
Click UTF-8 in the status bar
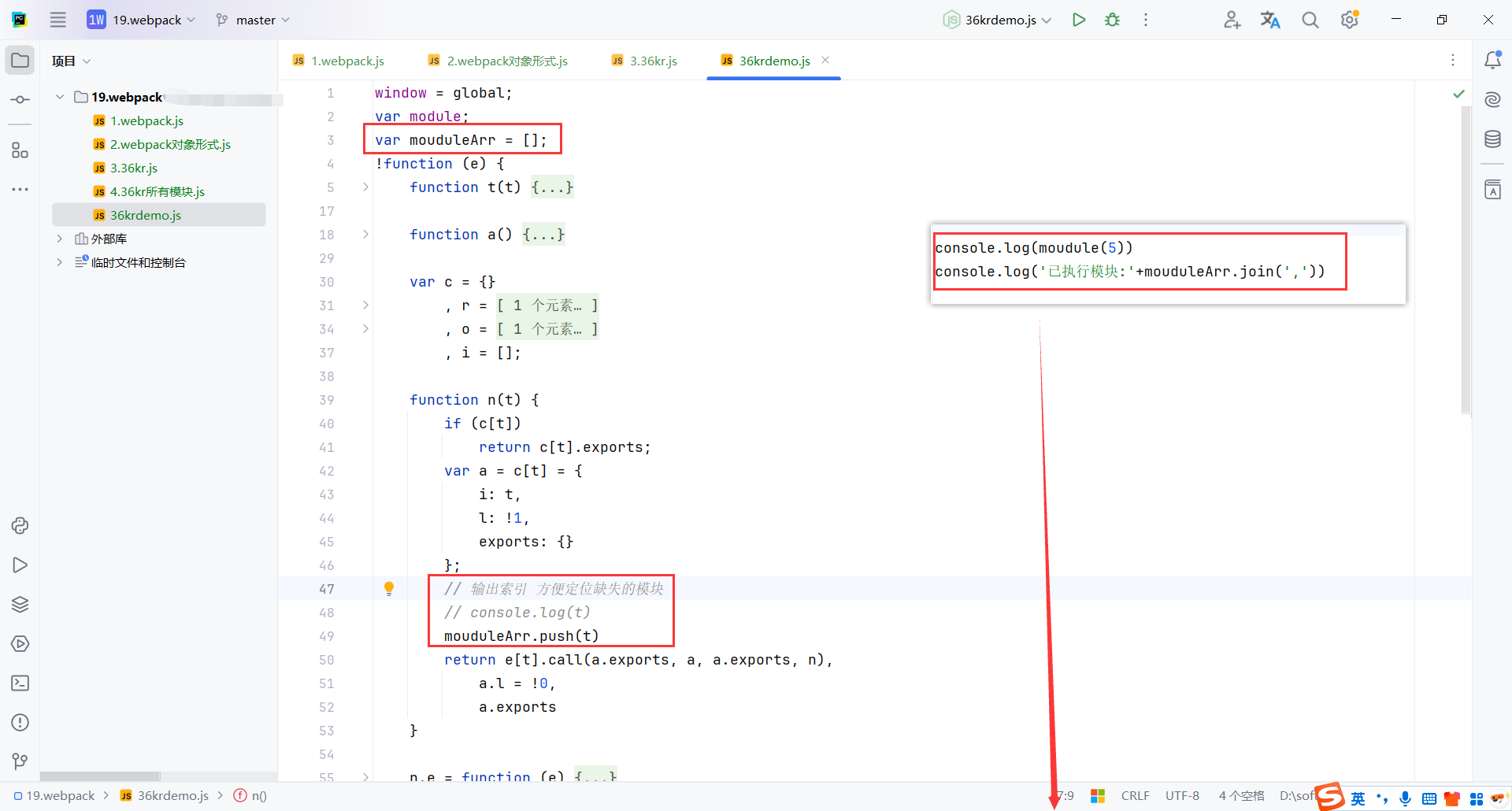coord(1182,795)
